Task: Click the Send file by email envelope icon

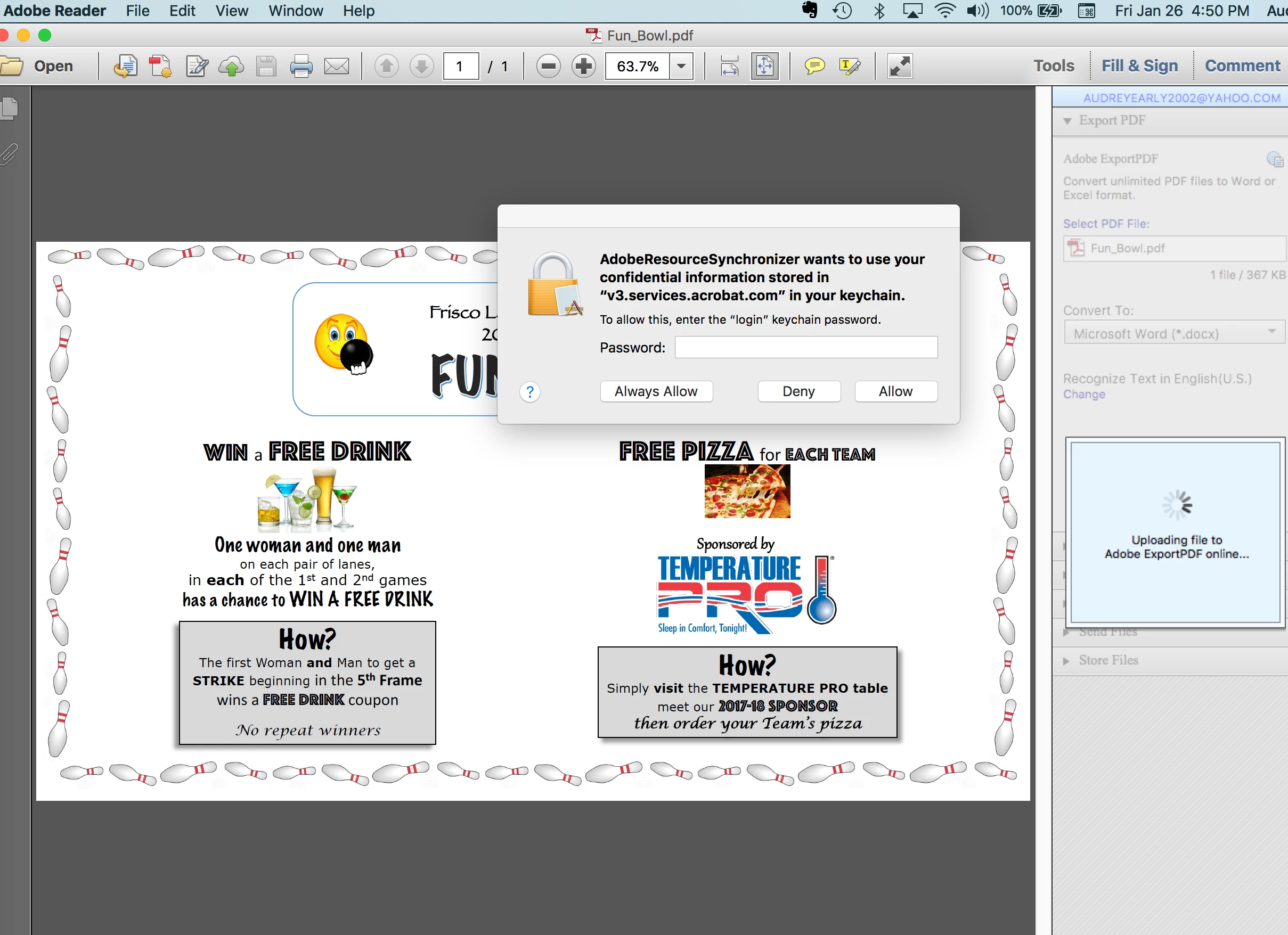Action: pyautogui.click(x=336, y=67)
